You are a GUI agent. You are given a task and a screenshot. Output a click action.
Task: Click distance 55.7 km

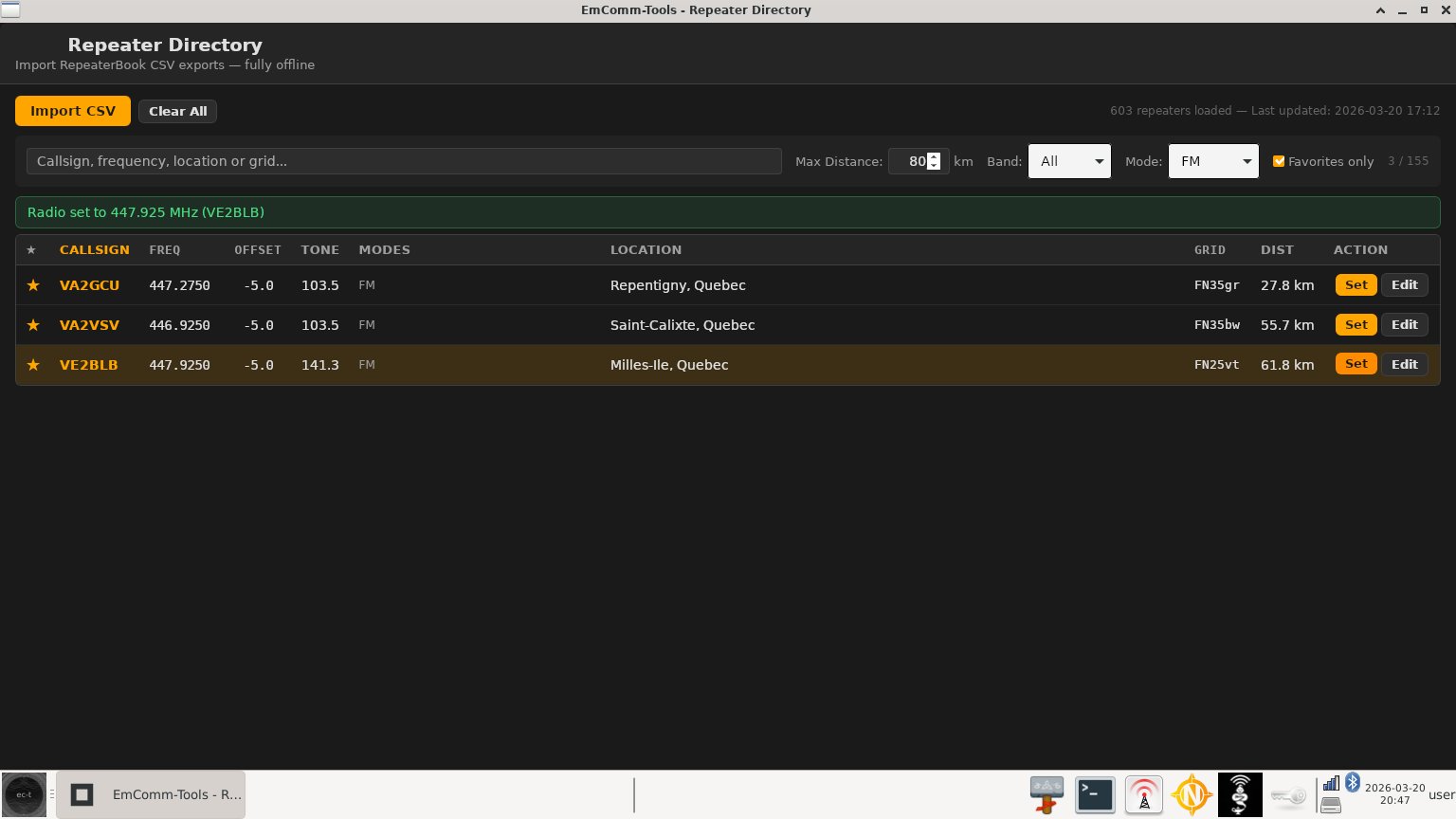[x=1287, y=325]
